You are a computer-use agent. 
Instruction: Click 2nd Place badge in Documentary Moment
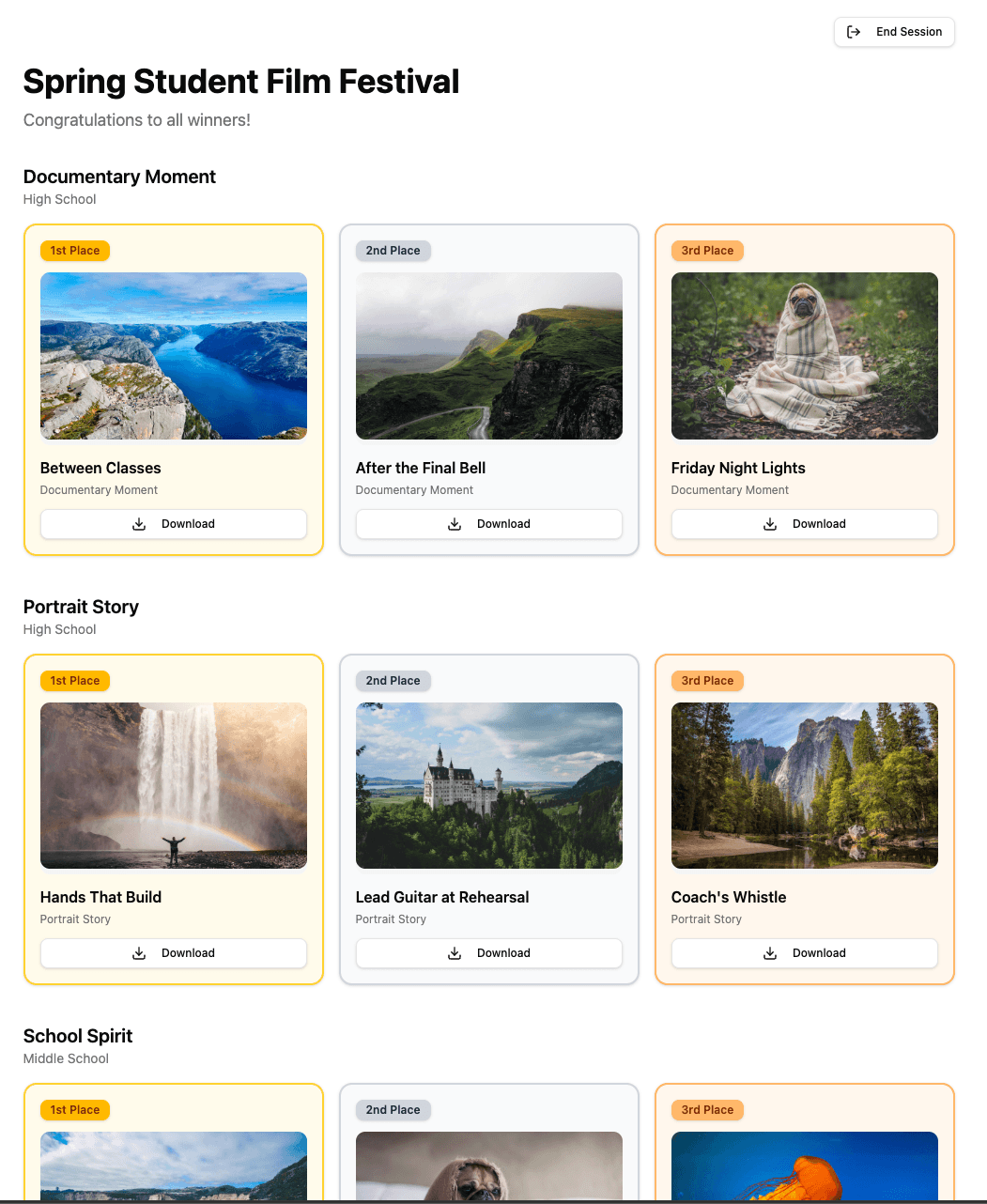pos(393,251)
